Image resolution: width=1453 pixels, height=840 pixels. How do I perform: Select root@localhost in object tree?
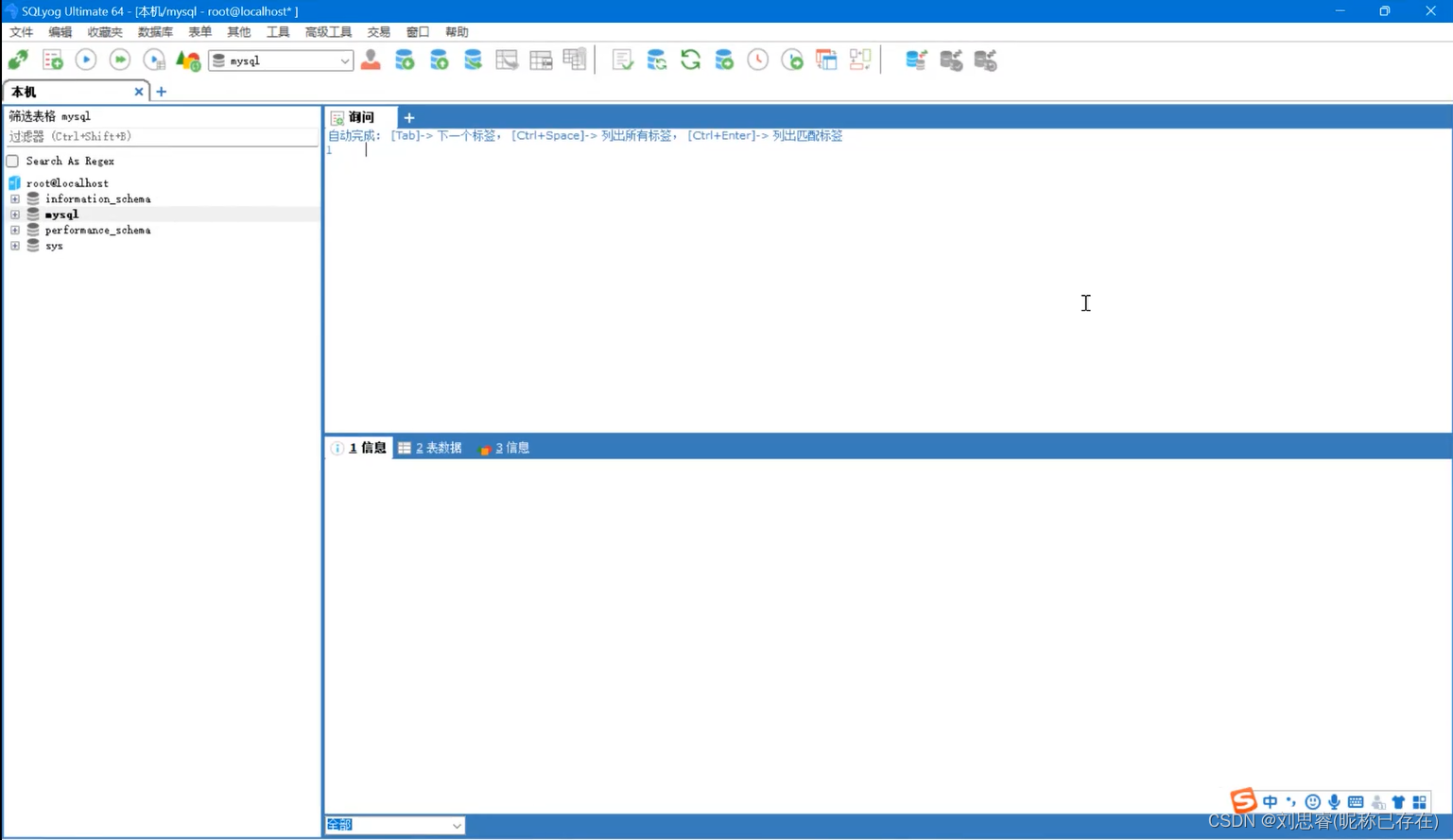click(67, 183)
